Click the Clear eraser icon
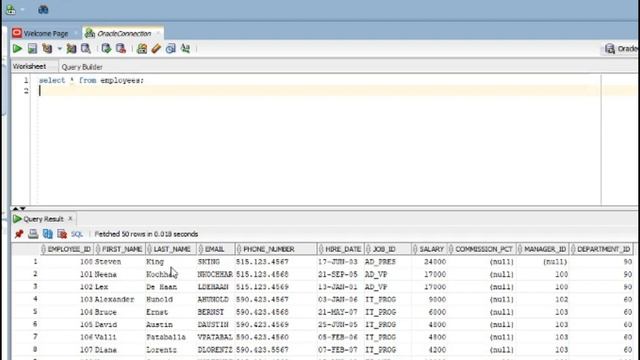Image resolution: width=640 pixels, height=360 pixels. (156, 49)
